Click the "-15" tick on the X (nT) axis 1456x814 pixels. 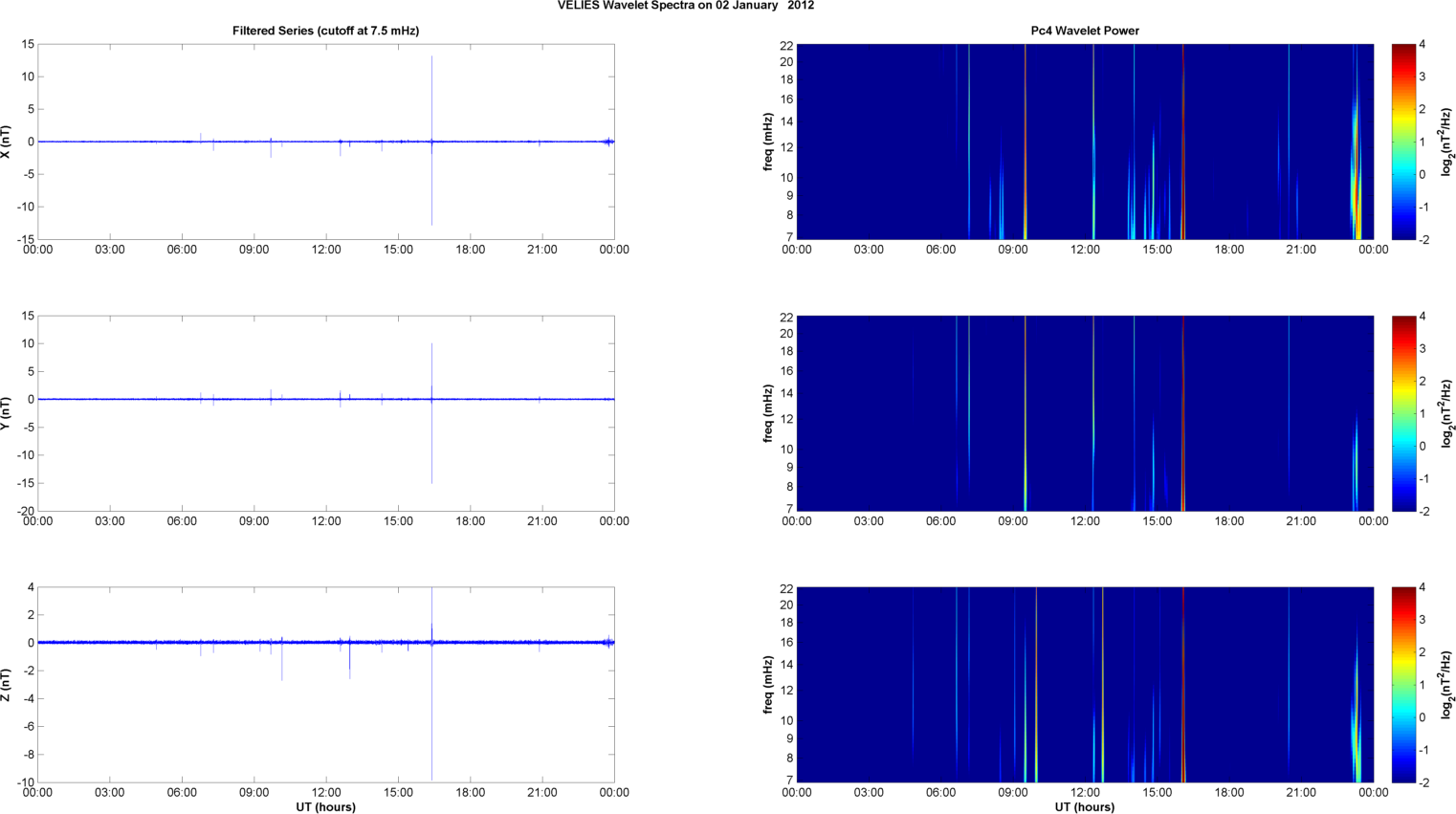26,239
